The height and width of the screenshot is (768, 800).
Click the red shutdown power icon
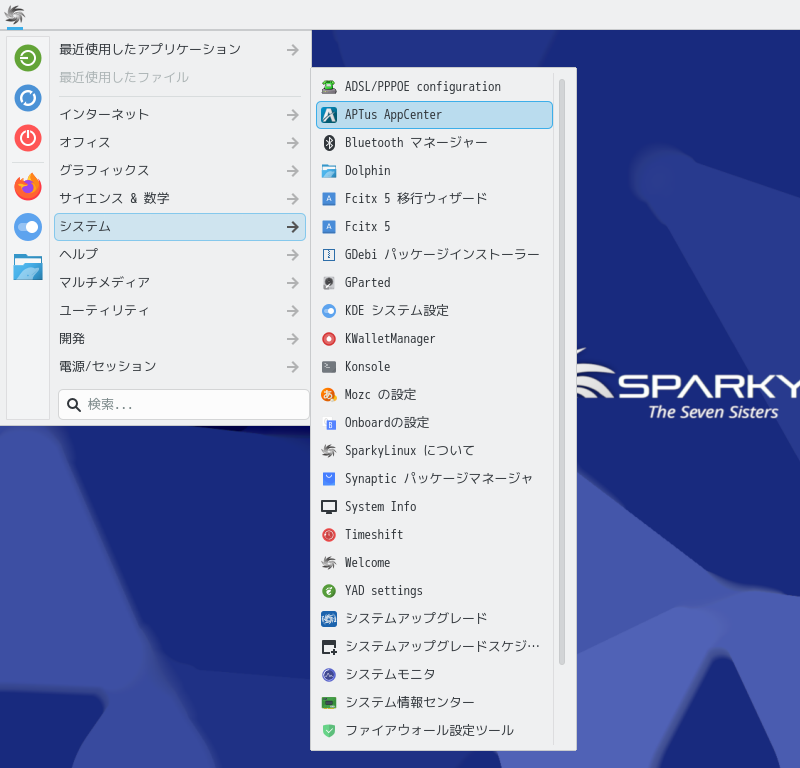28,138
